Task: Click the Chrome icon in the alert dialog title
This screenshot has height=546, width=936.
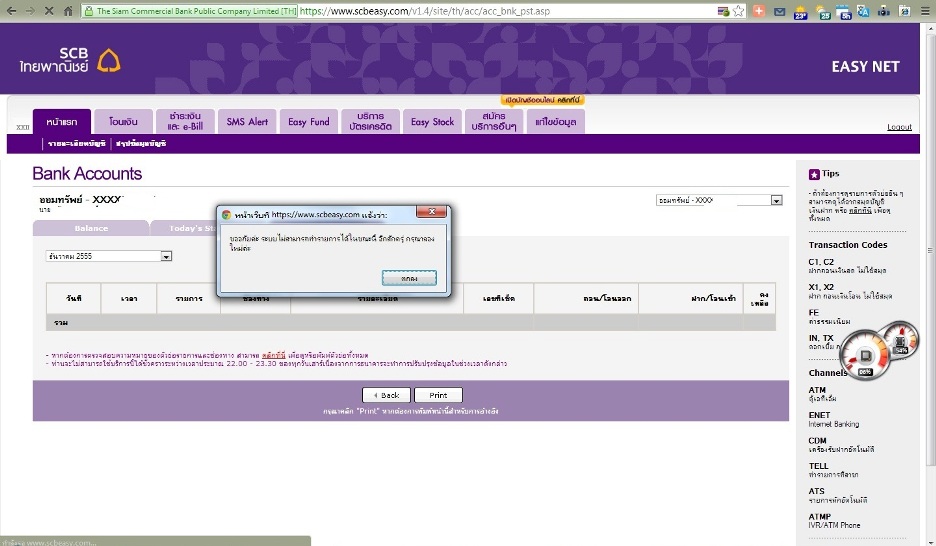Action: tap(226, 214)
